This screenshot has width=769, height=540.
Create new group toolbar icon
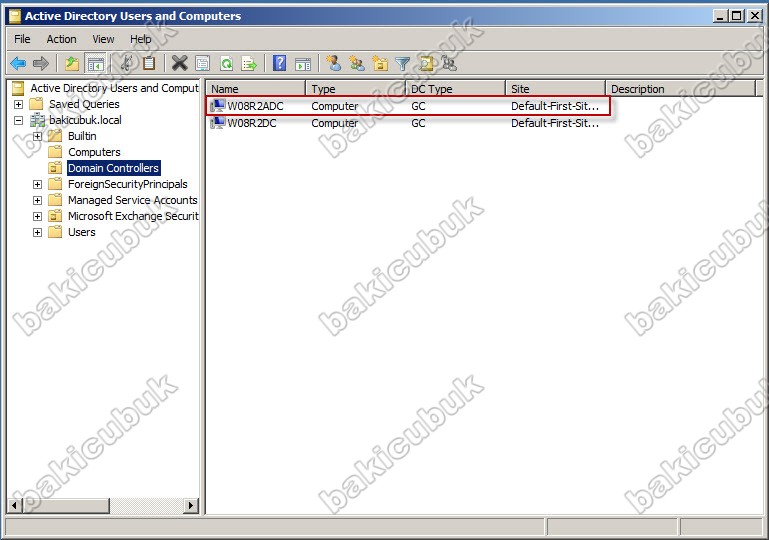(357, 63)
